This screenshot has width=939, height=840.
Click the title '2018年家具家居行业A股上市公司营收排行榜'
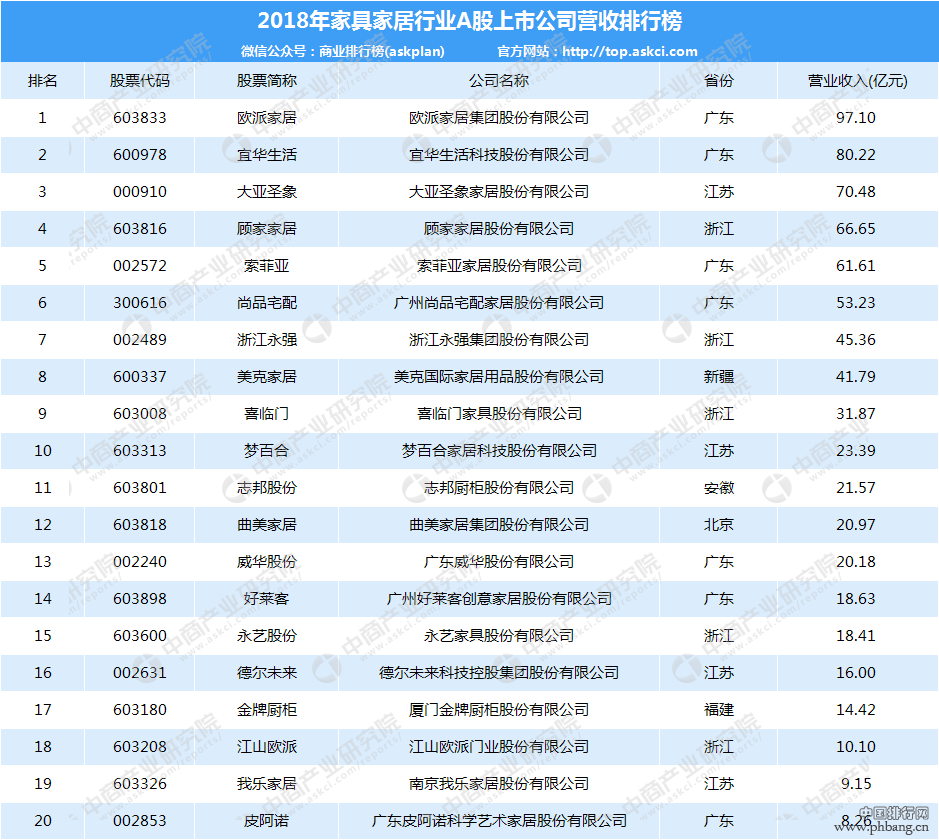470,21
